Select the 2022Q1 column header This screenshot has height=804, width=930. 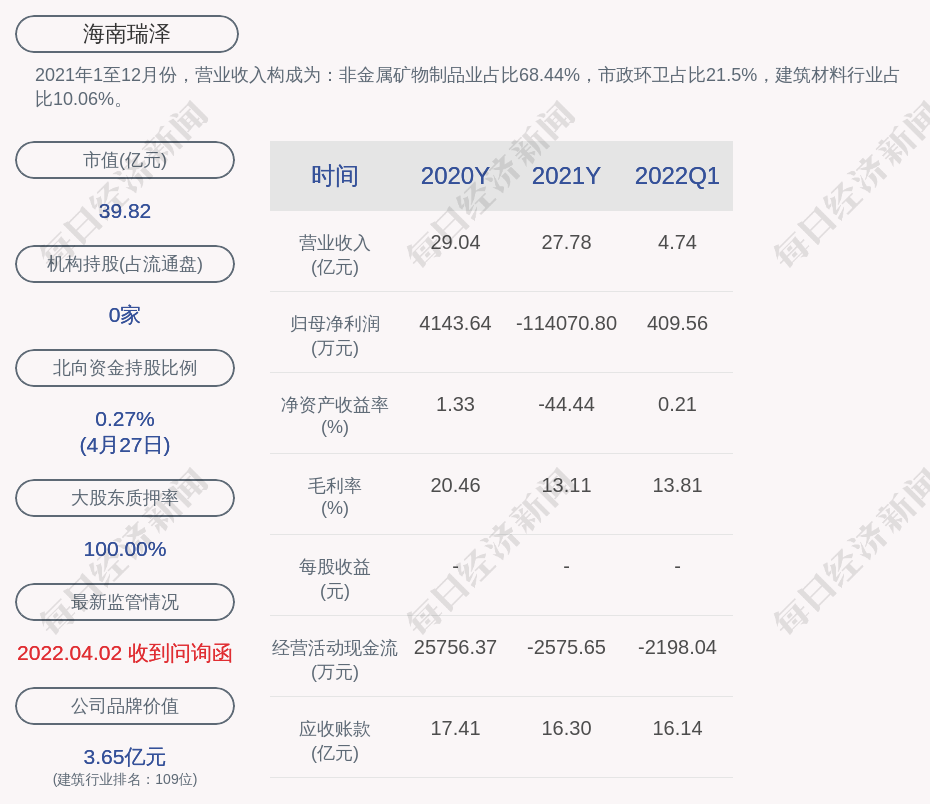[677, 176]
